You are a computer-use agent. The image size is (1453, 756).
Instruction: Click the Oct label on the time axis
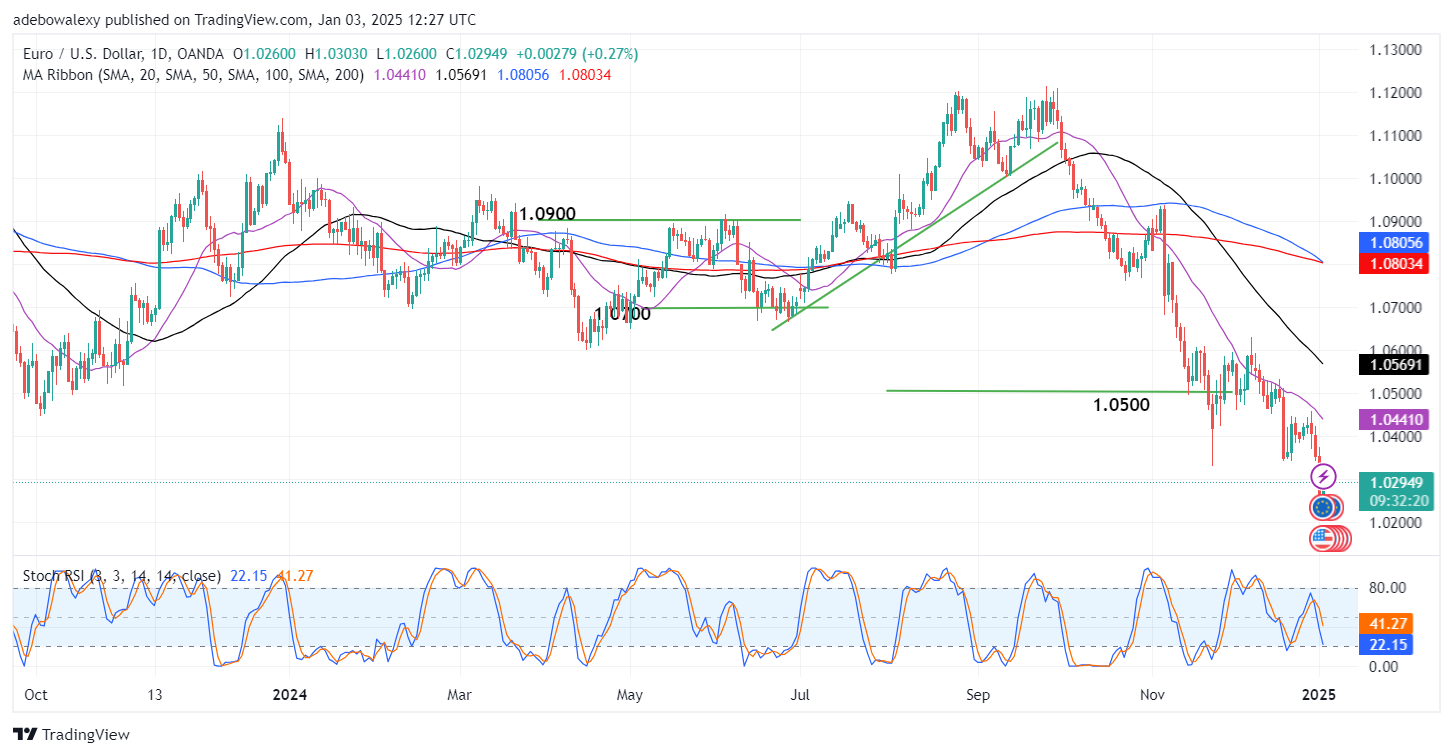pyautogui.click(x=35, y=694)
